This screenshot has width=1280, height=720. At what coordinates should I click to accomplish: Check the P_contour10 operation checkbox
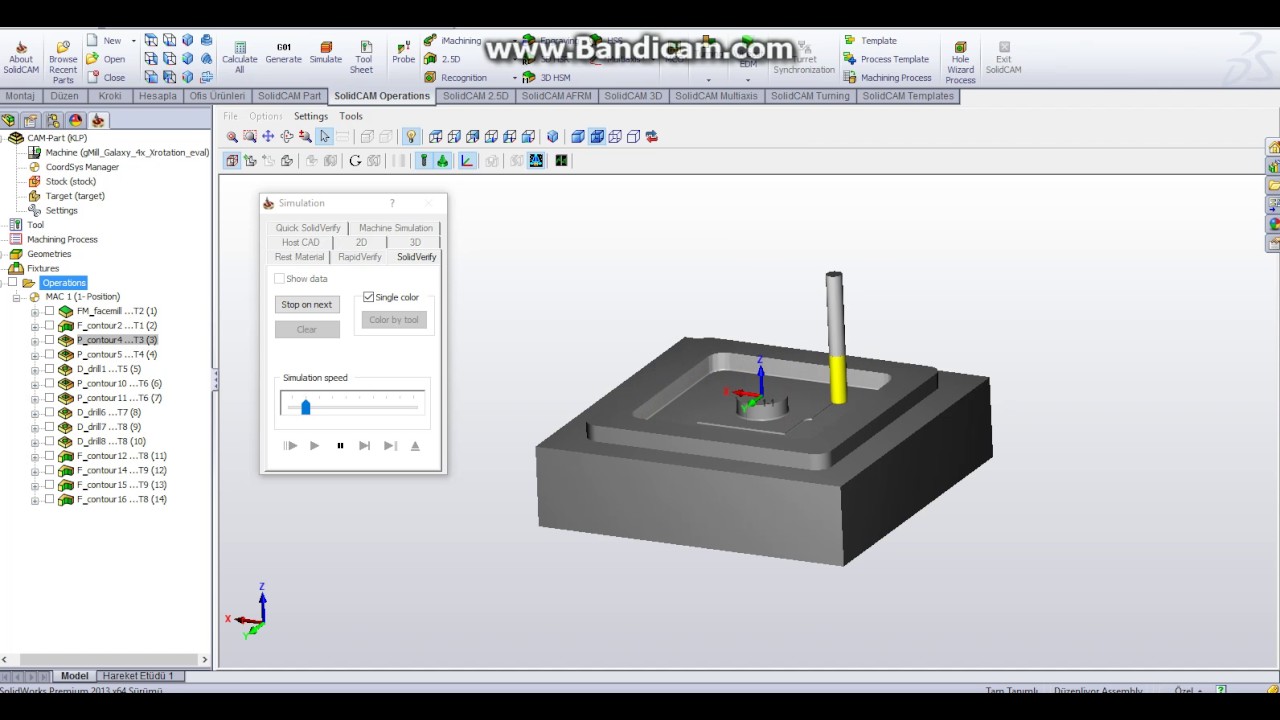(49, 383)
